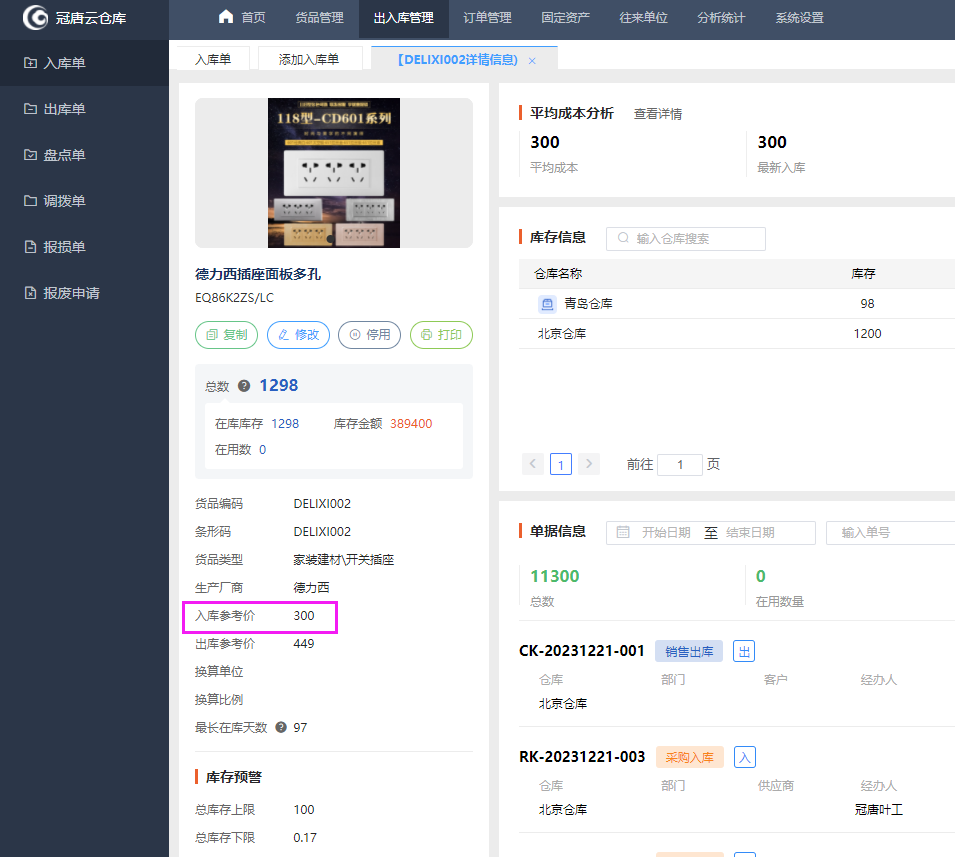Click the 在库库存 1298 value

pos(285,424)
